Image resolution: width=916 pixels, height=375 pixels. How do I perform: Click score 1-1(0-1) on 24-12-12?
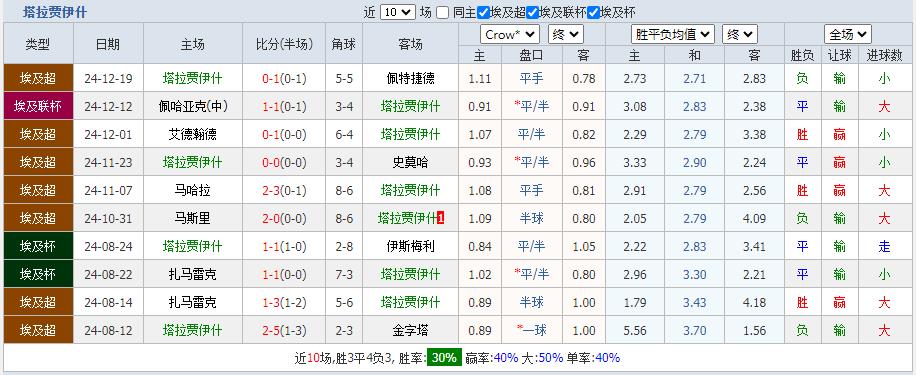pos(284,106)
